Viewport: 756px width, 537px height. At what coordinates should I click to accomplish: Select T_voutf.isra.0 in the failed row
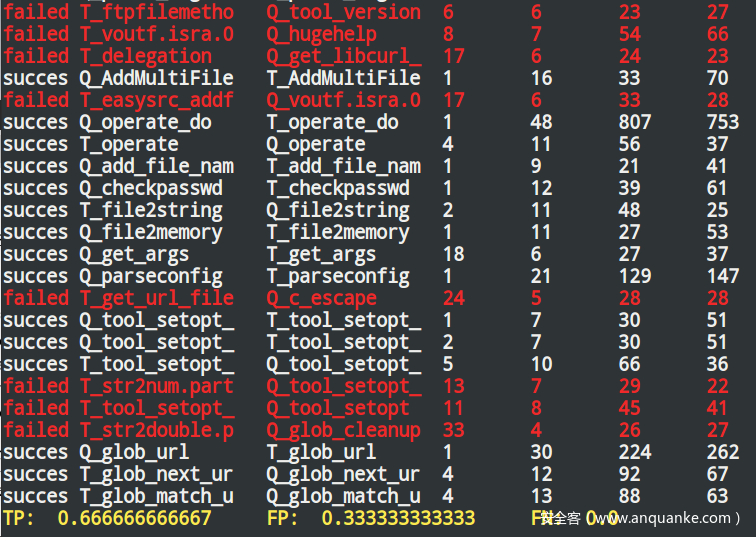tap(157, 34)
